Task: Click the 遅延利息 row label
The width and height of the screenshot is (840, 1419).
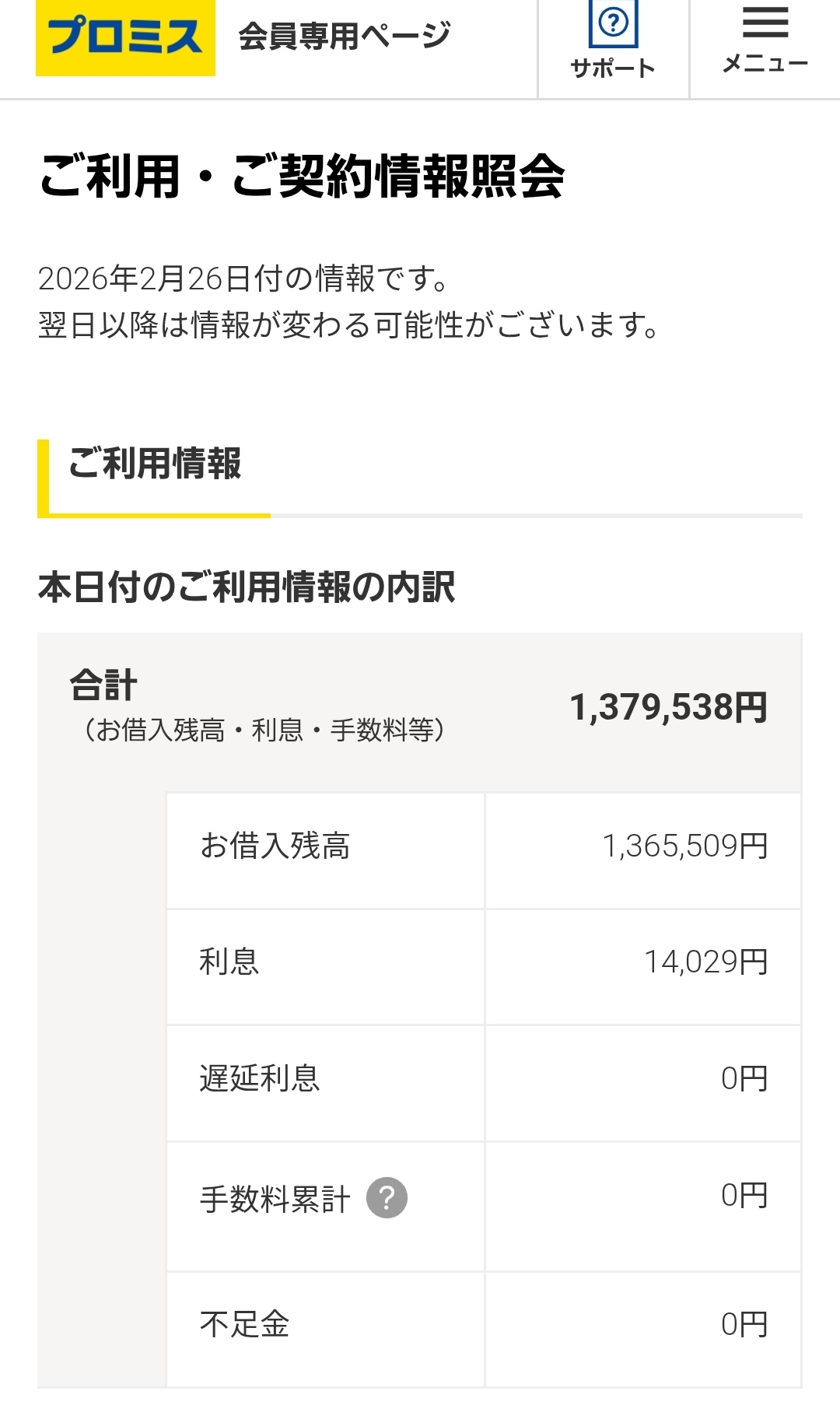Action: tap(260, 1079)
